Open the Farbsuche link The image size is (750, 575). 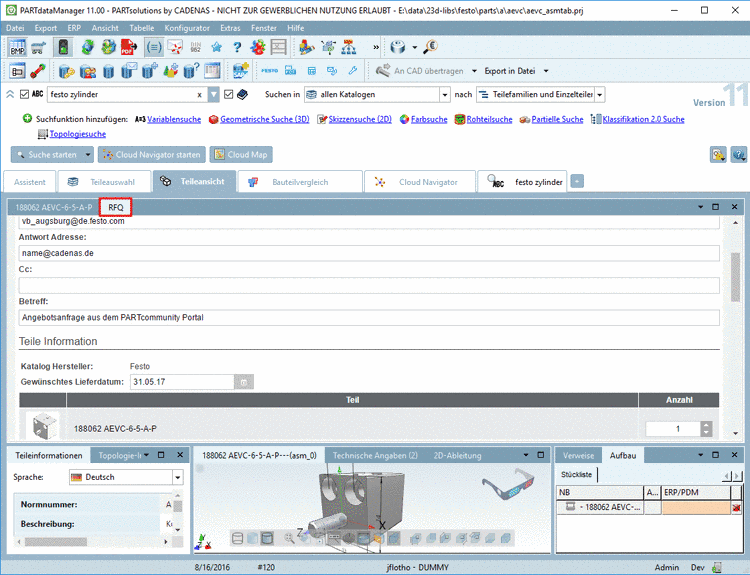click(x=429, y=119)
